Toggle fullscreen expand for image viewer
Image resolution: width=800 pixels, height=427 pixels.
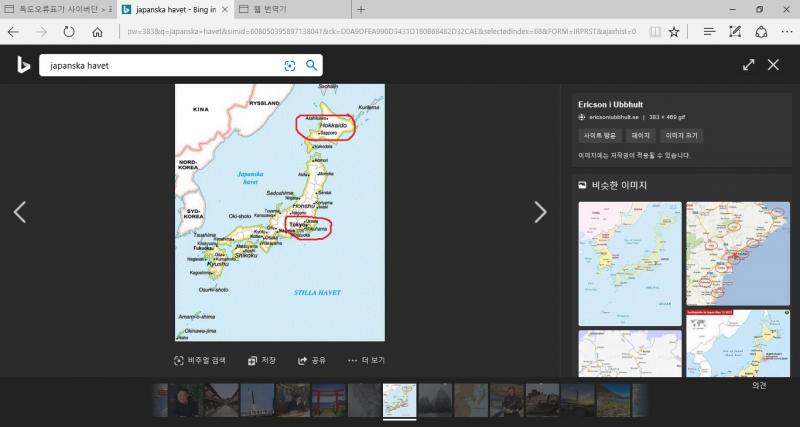(x=748, y=65)
